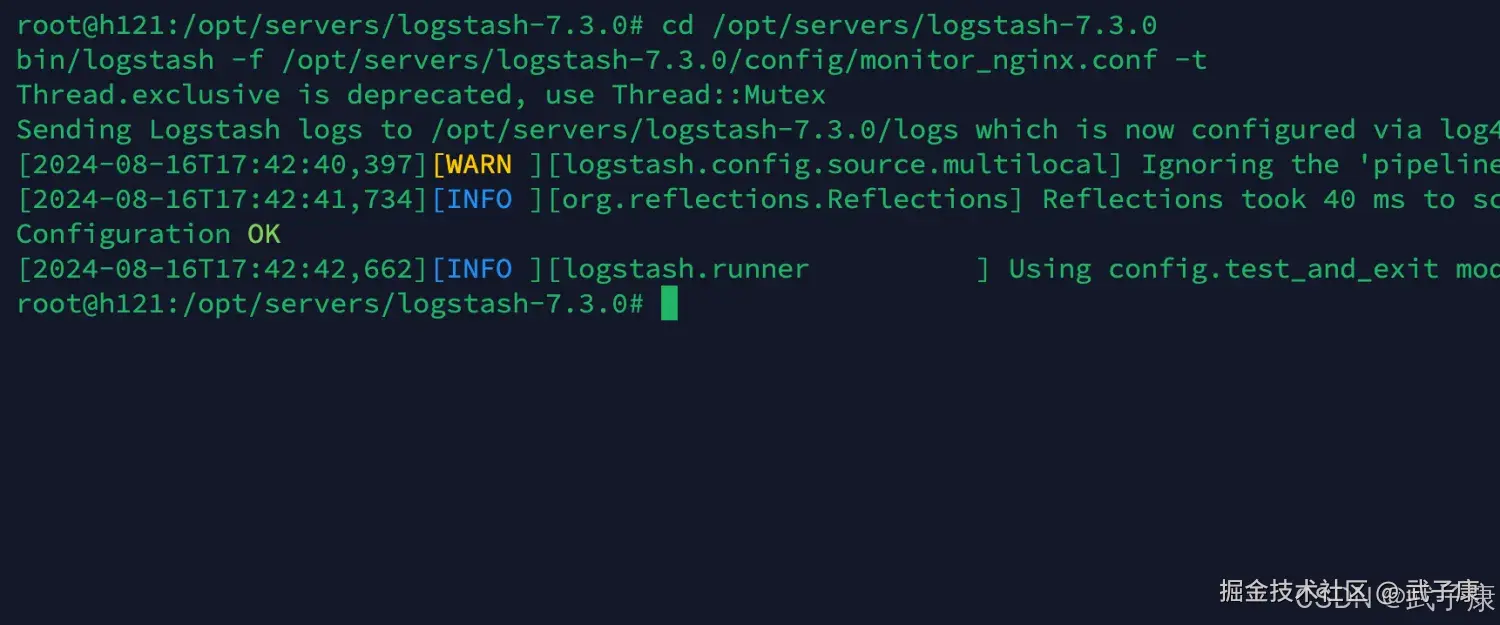The height and width of the screenshot is (625, 1500).
Task: Click the INFO label on the logstash.runner line
Action: [x=479, y=269]
